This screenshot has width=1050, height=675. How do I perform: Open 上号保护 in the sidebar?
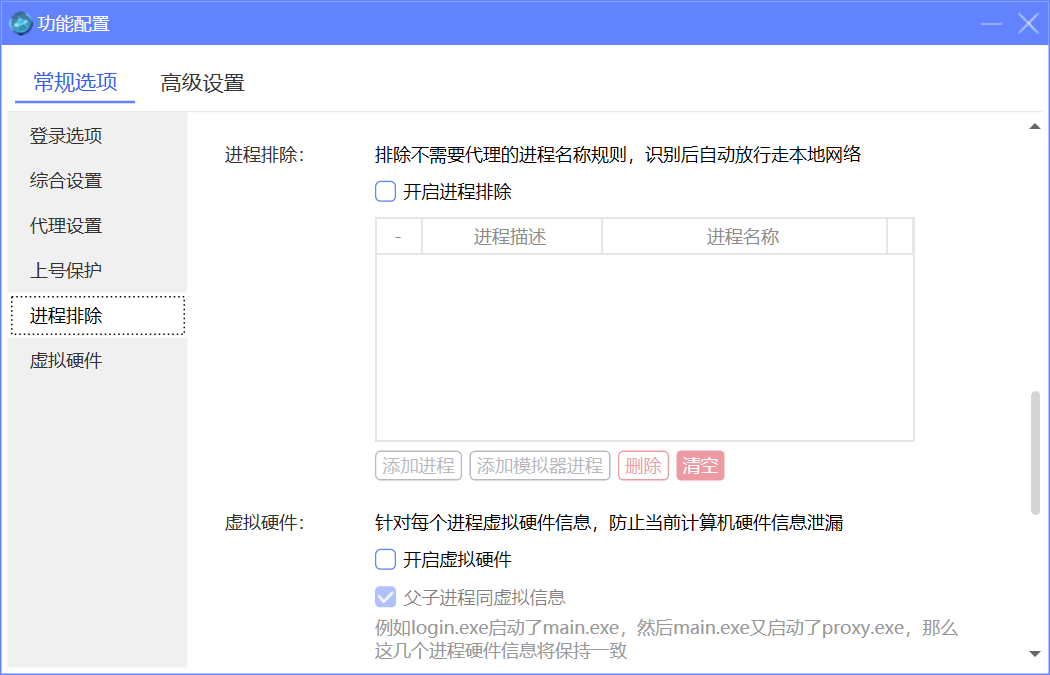66,271
